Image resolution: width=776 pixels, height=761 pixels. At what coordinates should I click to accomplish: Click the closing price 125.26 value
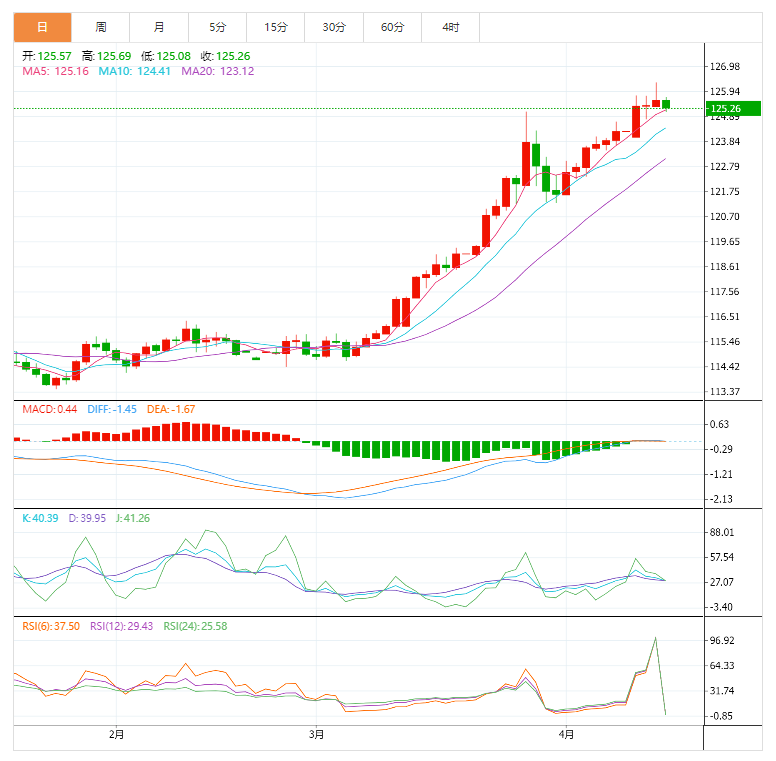click(x=233, y=56)
